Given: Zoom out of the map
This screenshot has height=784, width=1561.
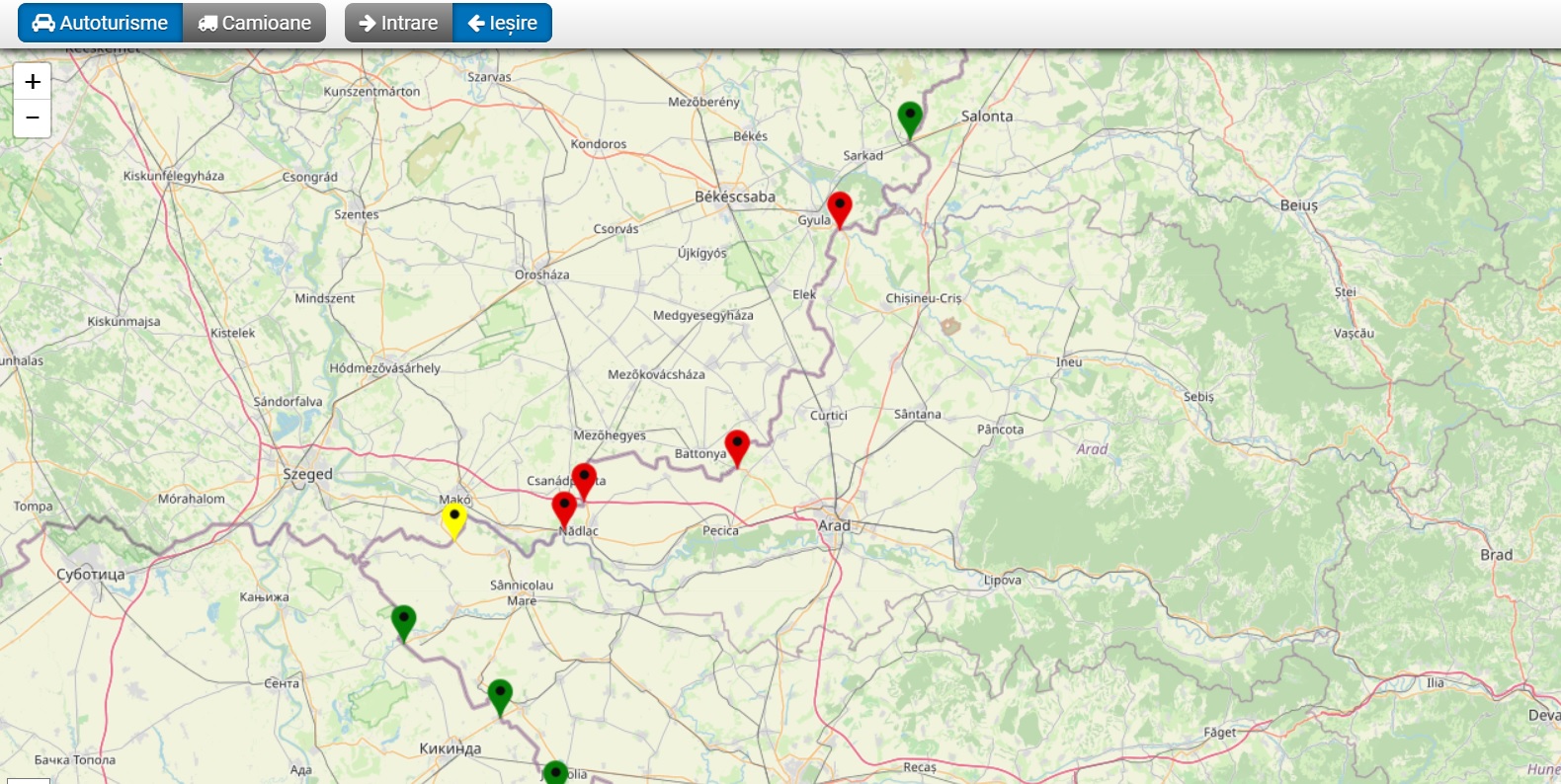Looking at the screenshot, I should point(33,118).
